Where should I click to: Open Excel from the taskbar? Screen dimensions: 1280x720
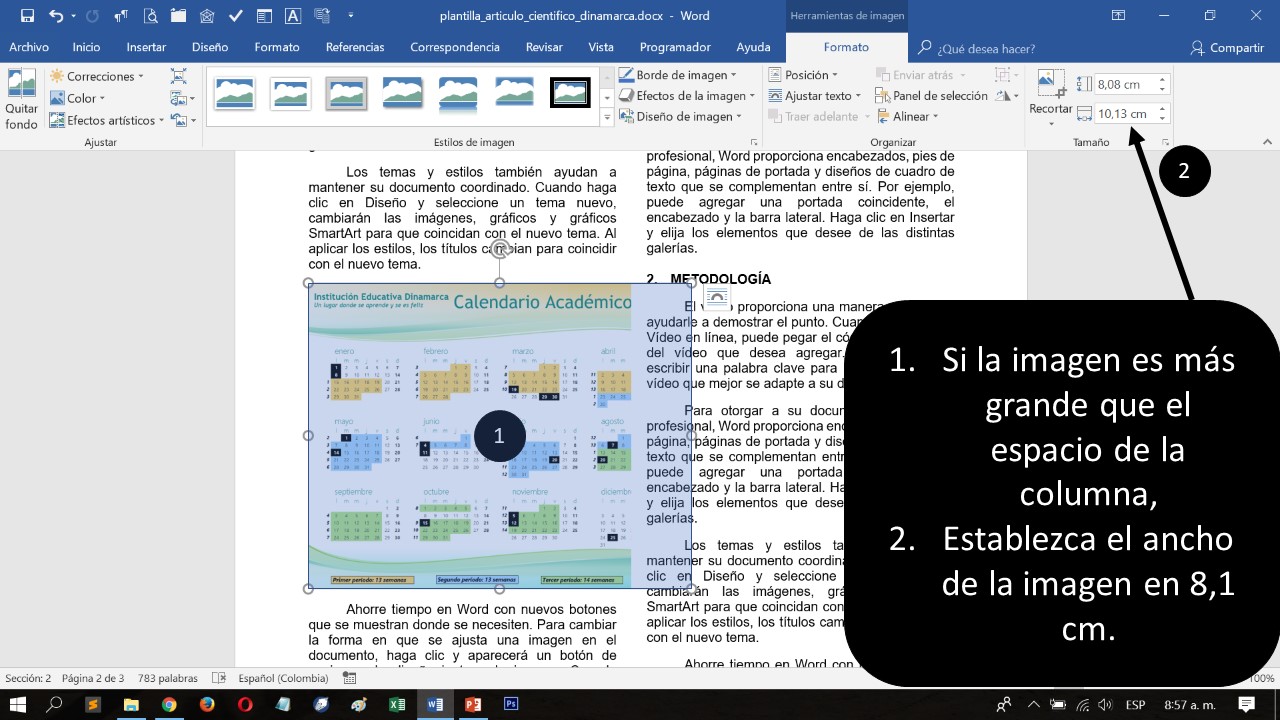pos(397,704)
